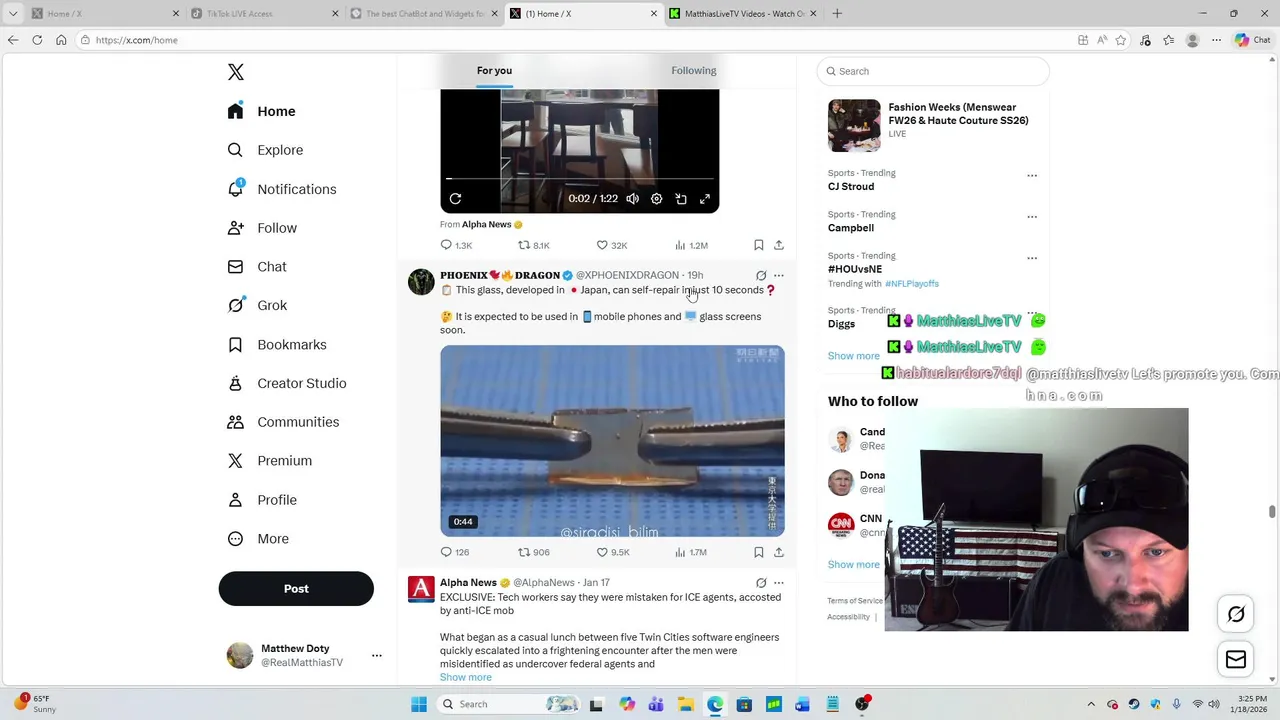Viewport: 1280px width, 720px height.
Task: Replay the Alpha News video
Action: pos(455,199)
